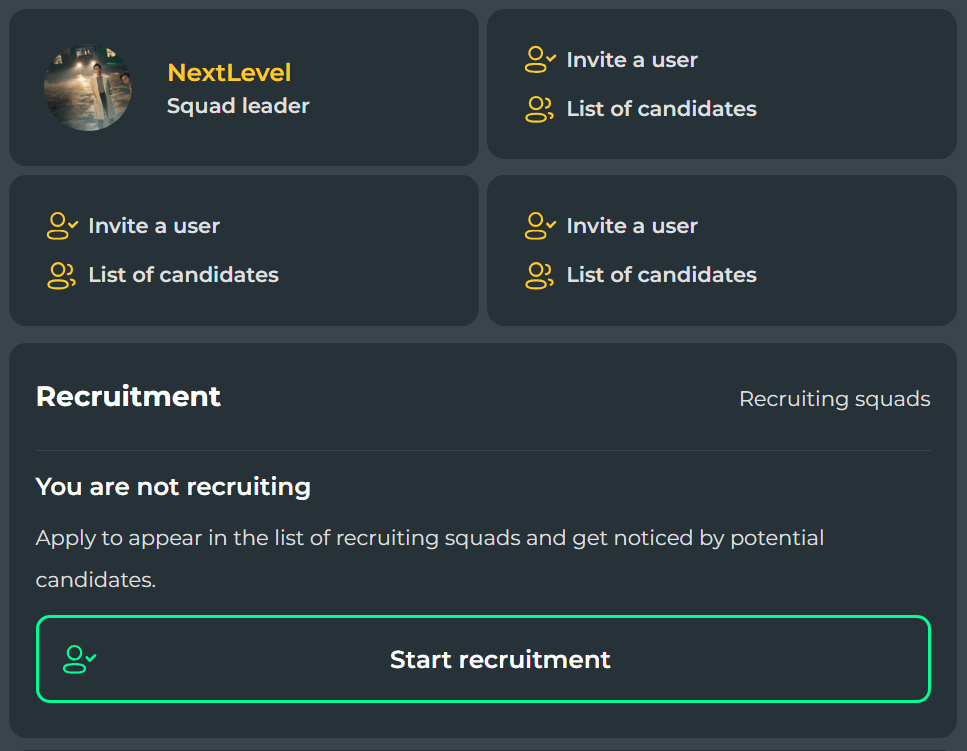Click green user-check icon in Start recruitment

click(x=80, y=659)
